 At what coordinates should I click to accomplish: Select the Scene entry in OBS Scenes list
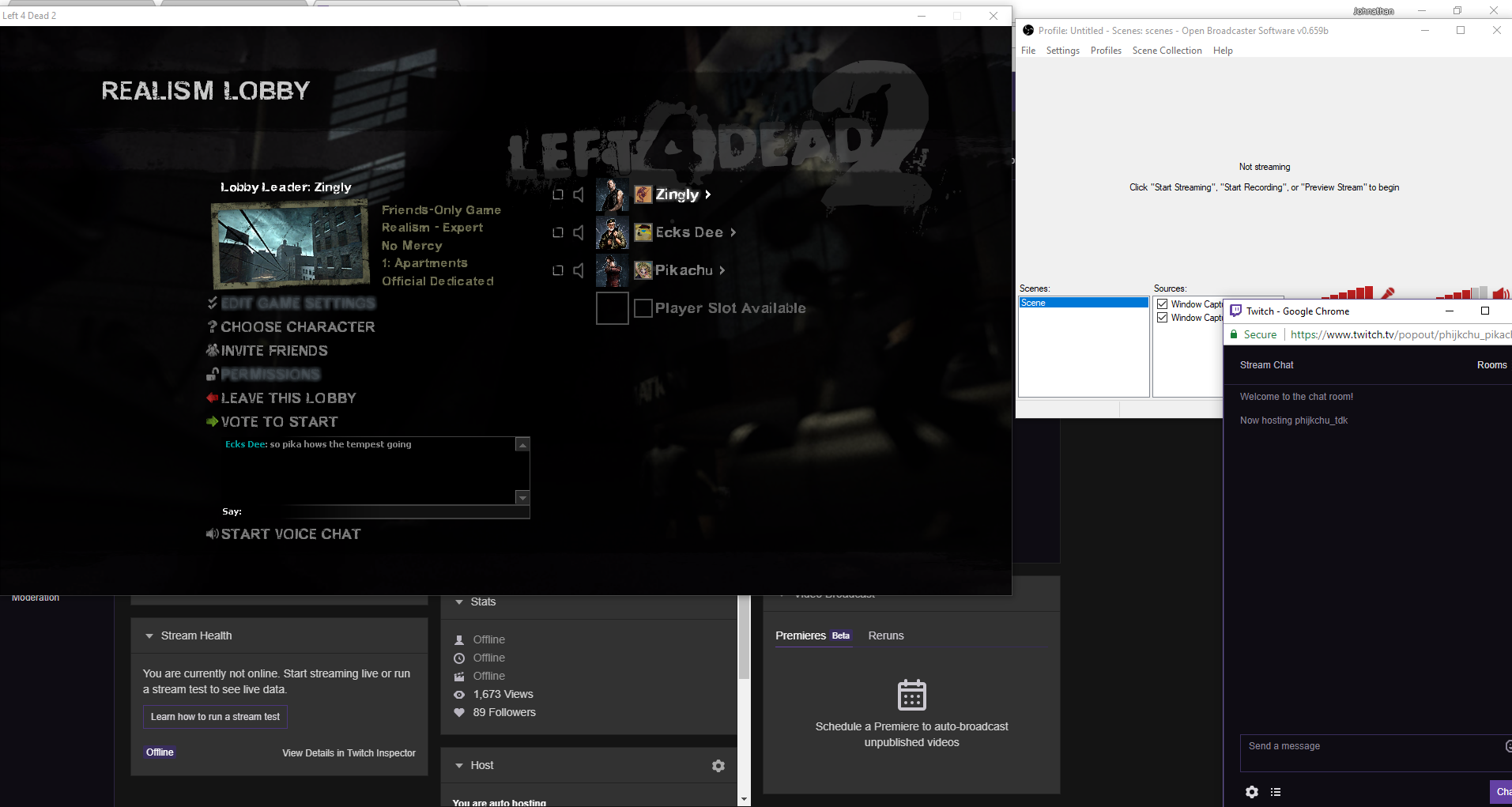click(x=1084, y=303)
